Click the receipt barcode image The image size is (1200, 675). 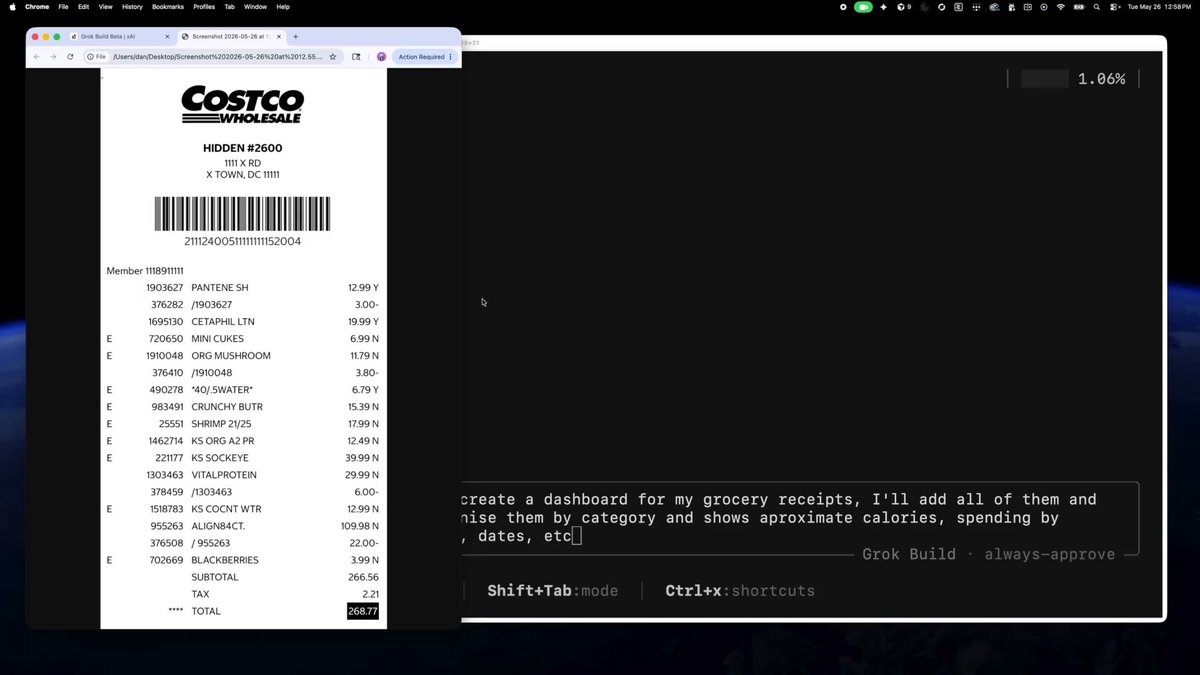point(243,214)
